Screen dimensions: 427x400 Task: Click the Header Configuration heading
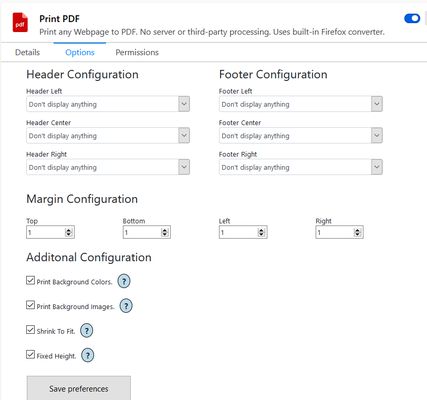coord(82,74)
